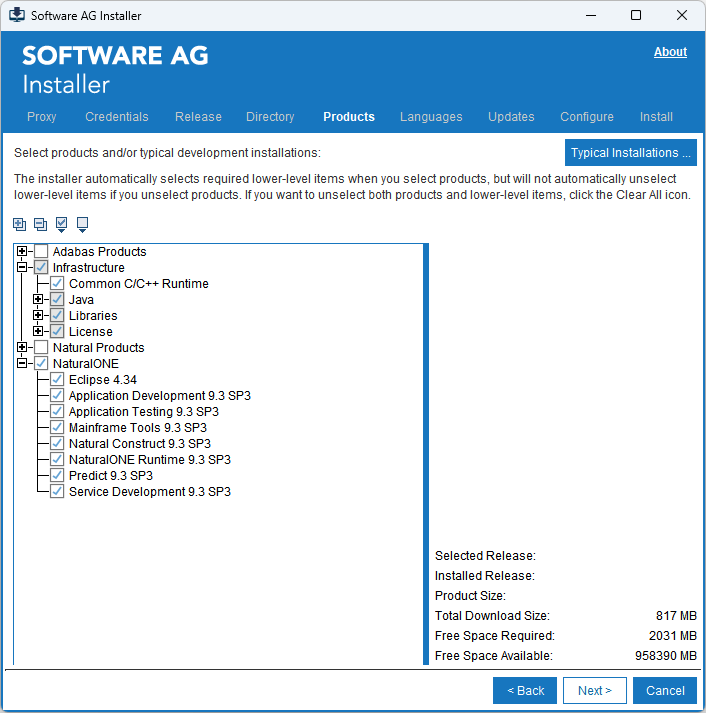Click the Collapse All tree icon

point(40,224)
